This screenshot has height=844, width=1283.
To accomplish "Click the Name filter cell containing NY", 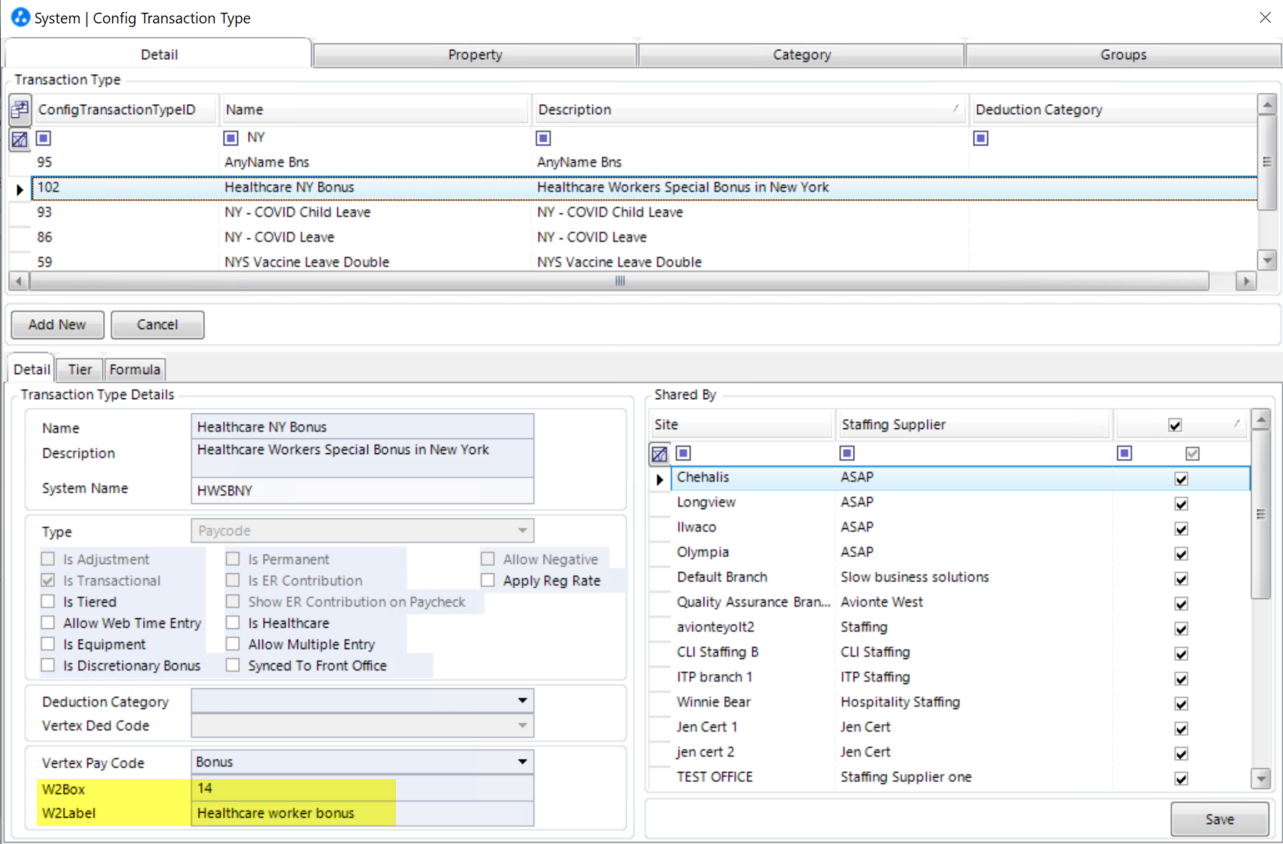I will pos(375,138).
